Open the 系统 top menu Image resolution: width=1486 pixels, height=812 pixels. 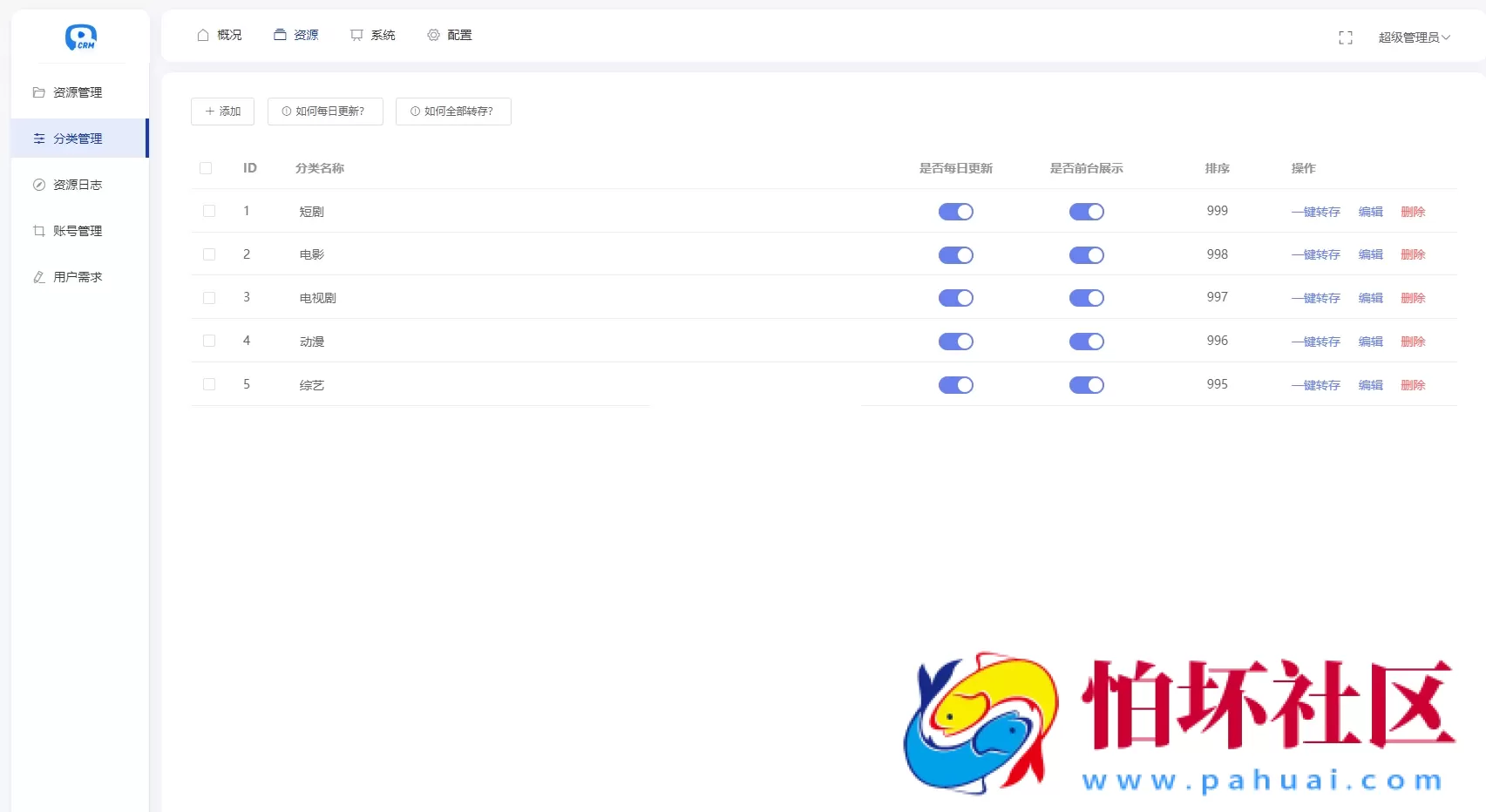point(373,35)
